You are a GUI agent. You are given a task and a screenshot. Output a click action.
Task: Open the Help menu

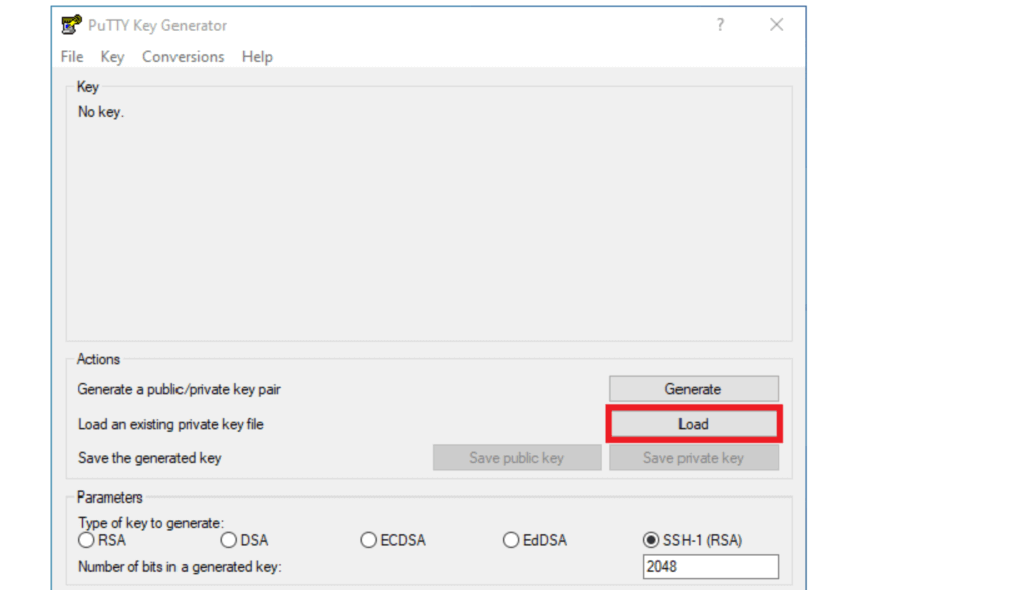pyautogui.click(x=257, y=57)
